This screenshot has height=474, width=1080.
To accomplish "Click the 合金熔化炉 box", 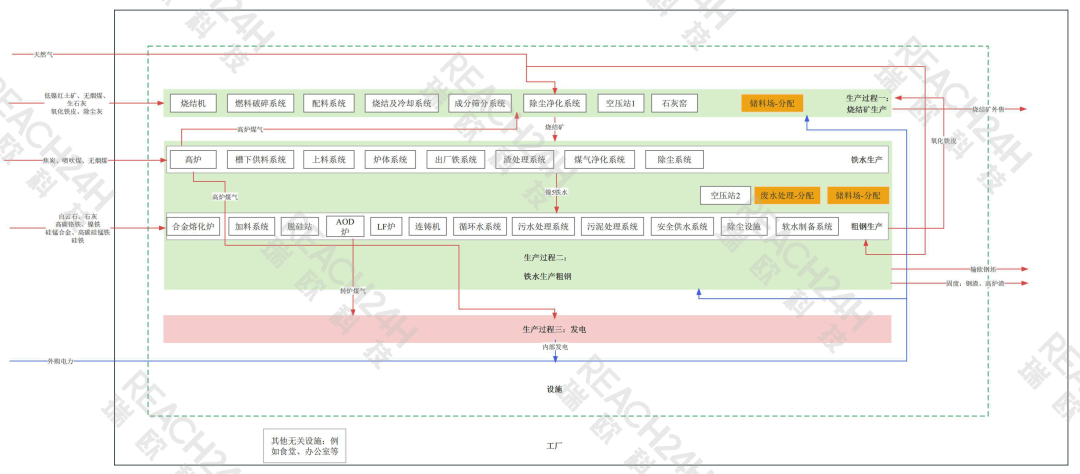I will click(x=193, y=227).
